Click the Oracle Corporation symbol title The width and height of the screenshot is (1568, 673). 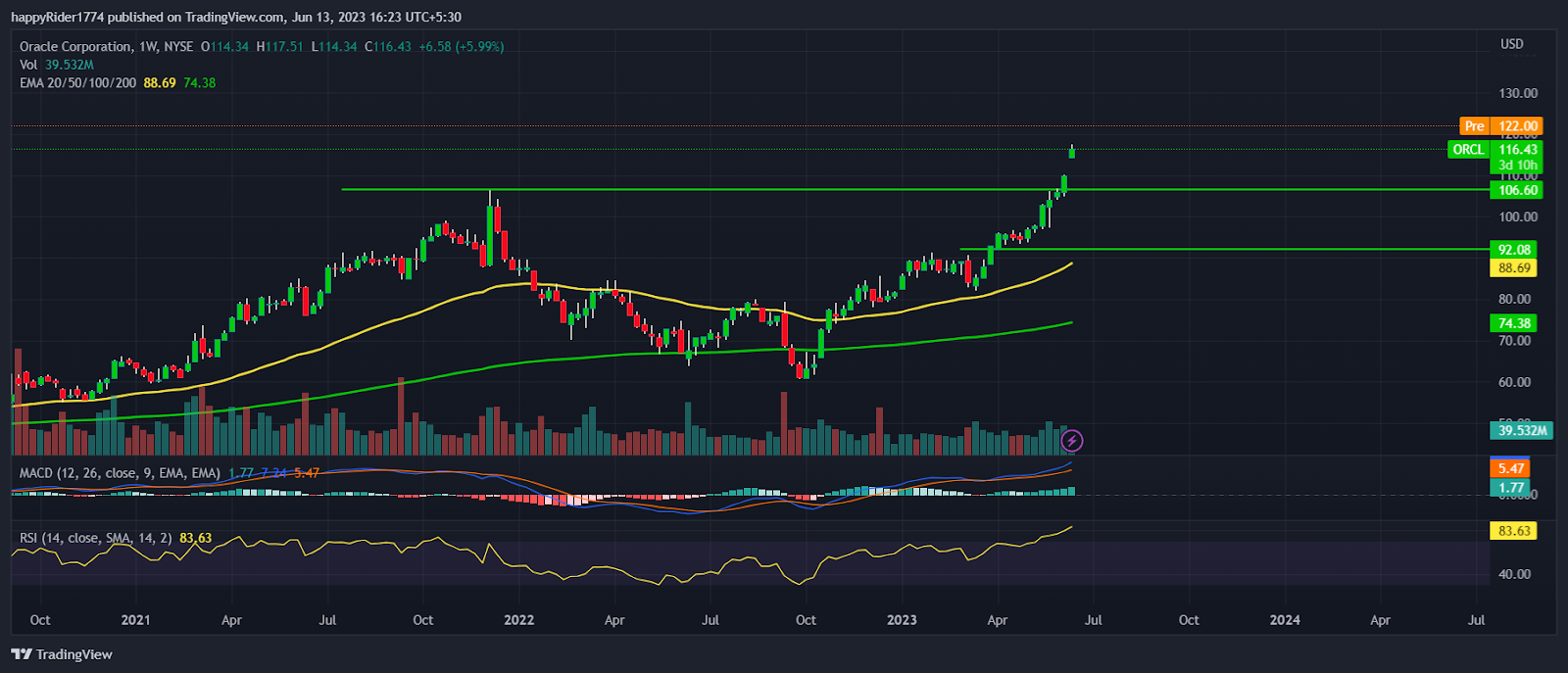75,46
